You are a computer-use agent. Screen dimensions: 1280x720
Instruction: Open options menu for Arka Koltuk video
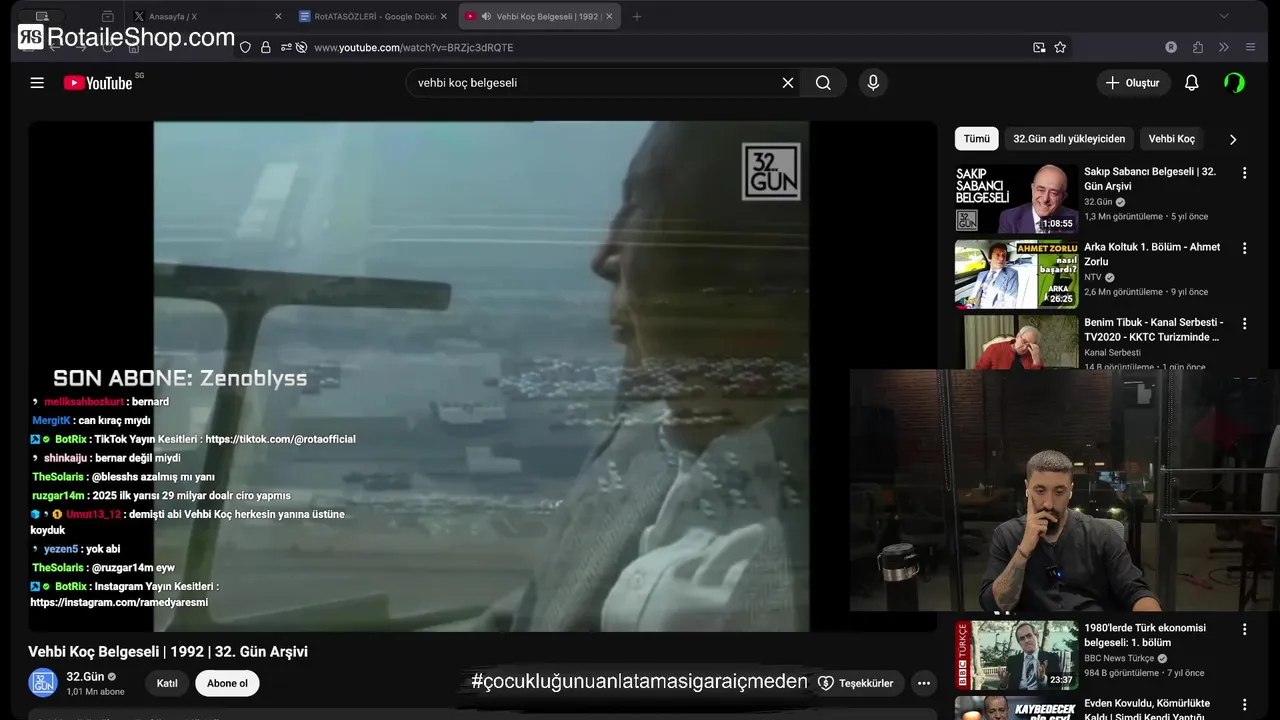(x=1245, y=248)
